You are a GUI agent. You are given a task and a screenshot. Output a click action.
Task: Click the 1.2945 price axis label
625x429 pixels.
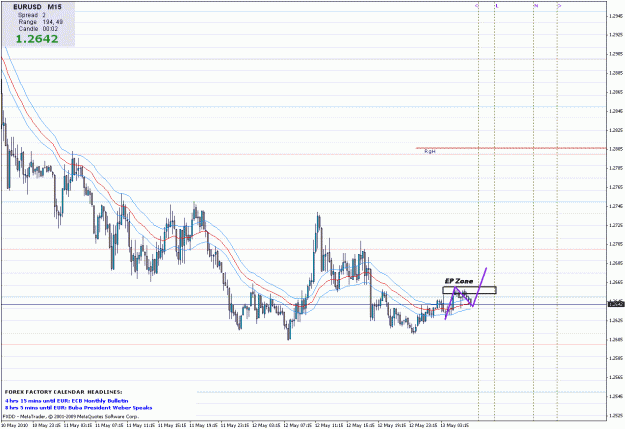pos(616,16)
